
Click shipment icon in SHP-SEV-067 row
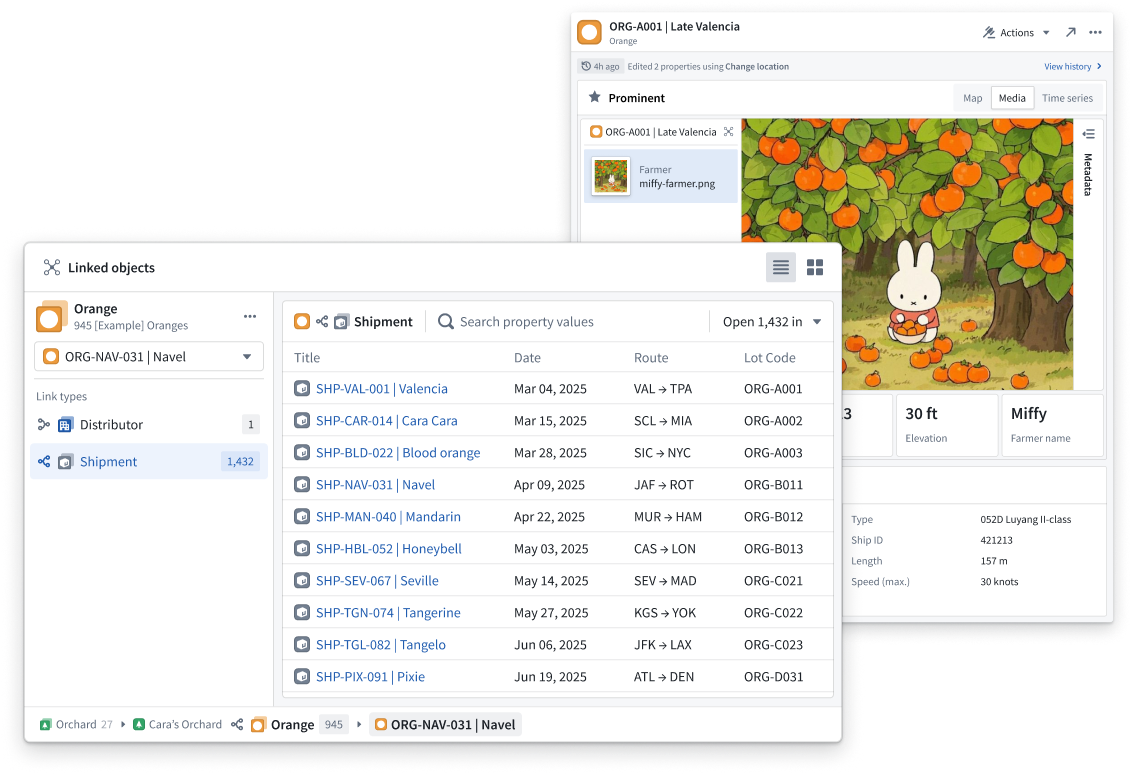[302, 581]
